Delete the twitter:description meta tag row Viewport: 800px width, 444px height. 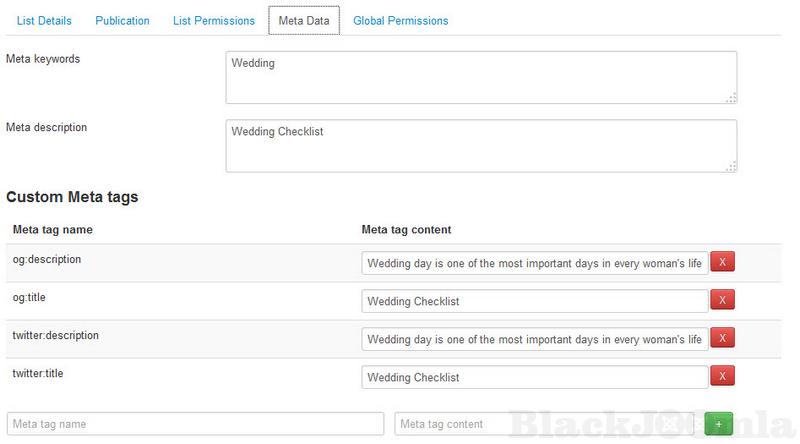[722, 339]
